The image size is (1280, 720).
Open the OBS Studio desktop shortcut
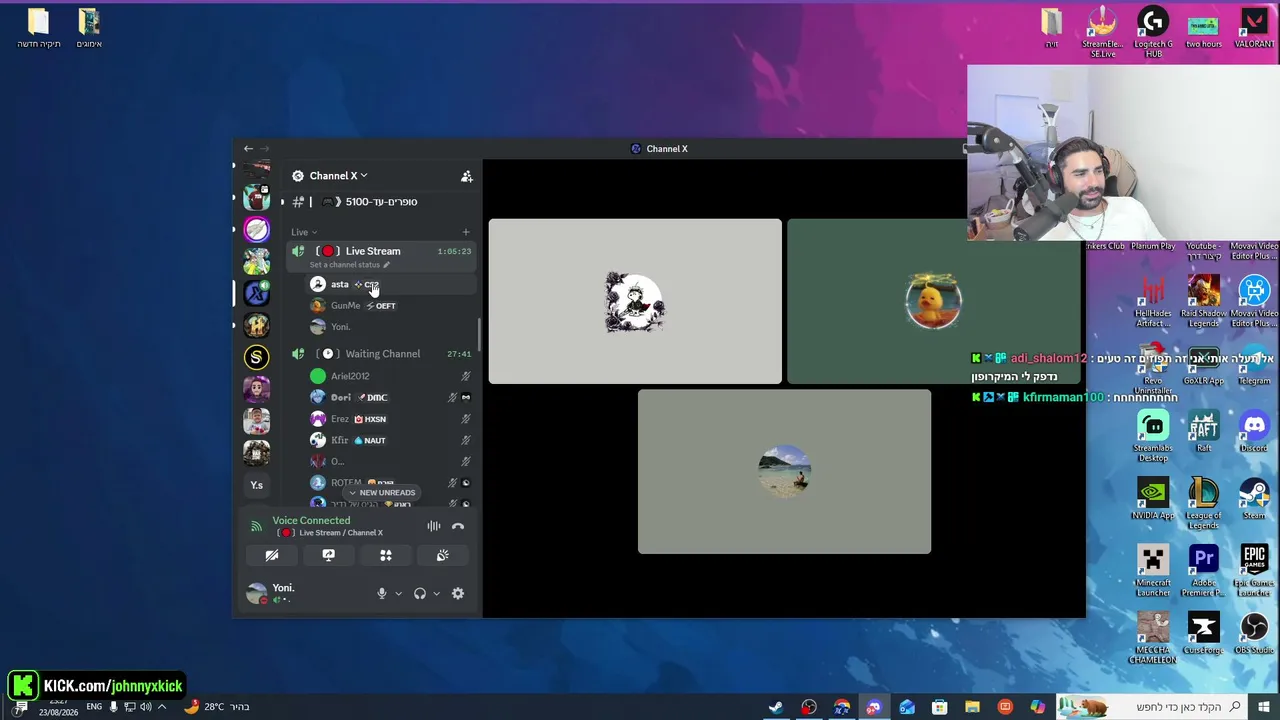point(1254,633)
